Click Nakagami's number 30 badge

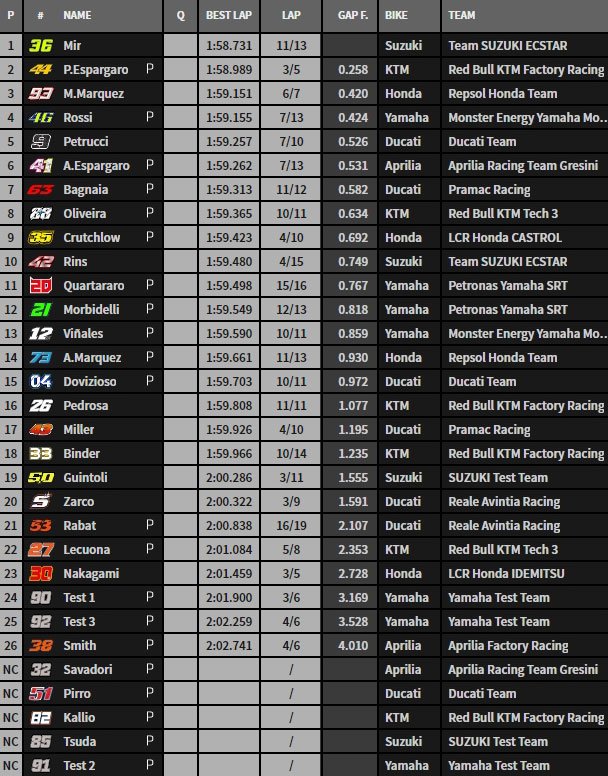(40, 574)
